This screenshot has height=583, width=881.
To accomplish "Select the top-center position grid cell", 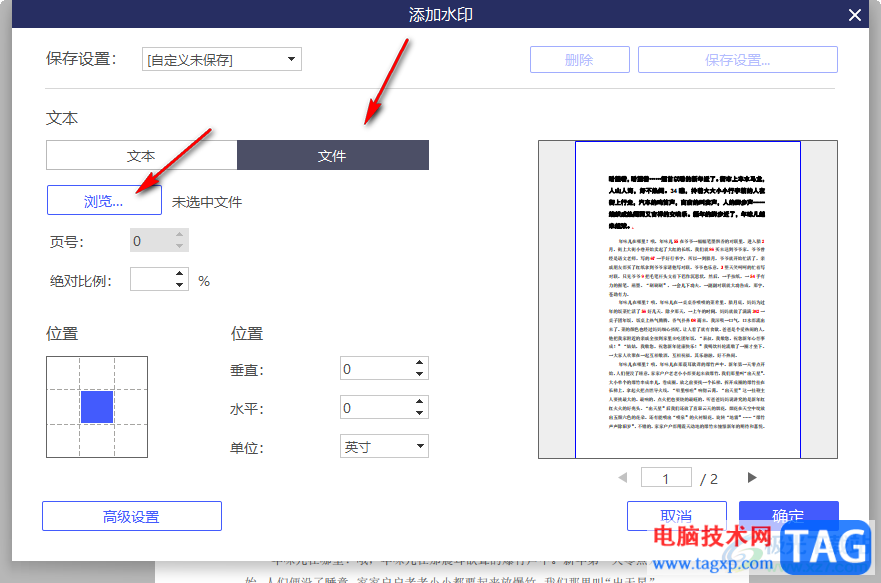I will click(97, 373).
